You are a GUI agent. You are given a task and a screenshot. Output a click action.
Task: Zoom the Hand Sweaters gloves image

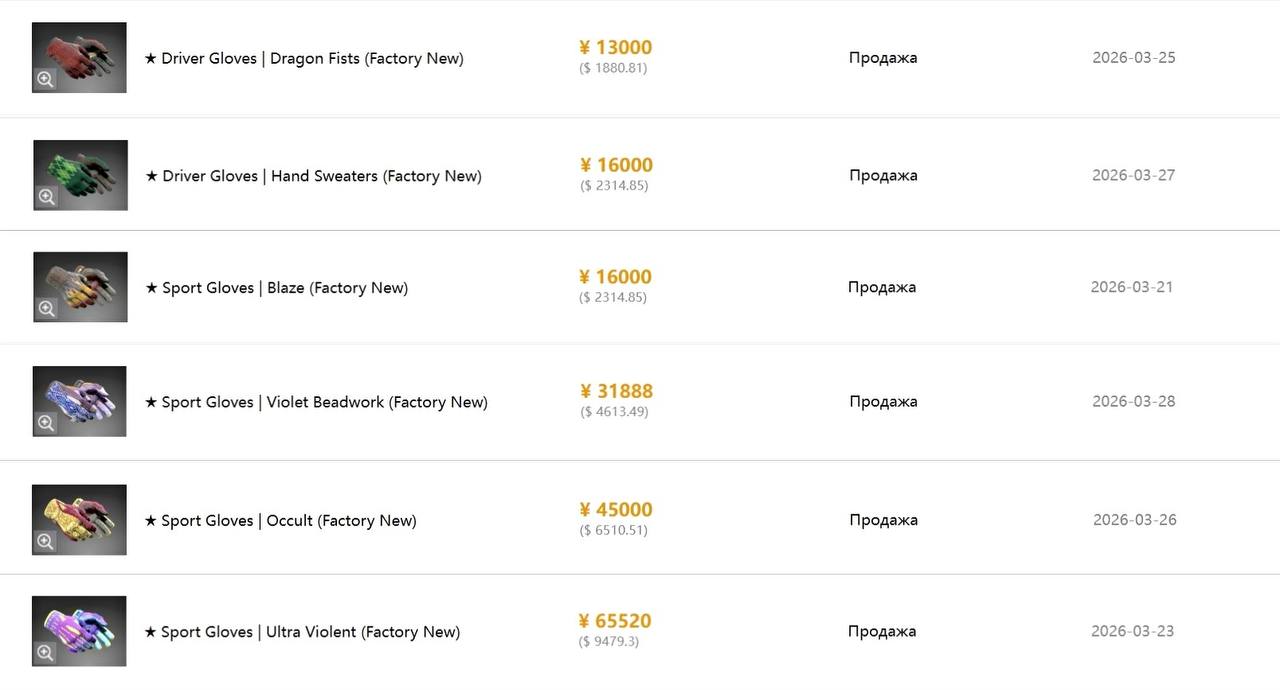click(46, 197)
